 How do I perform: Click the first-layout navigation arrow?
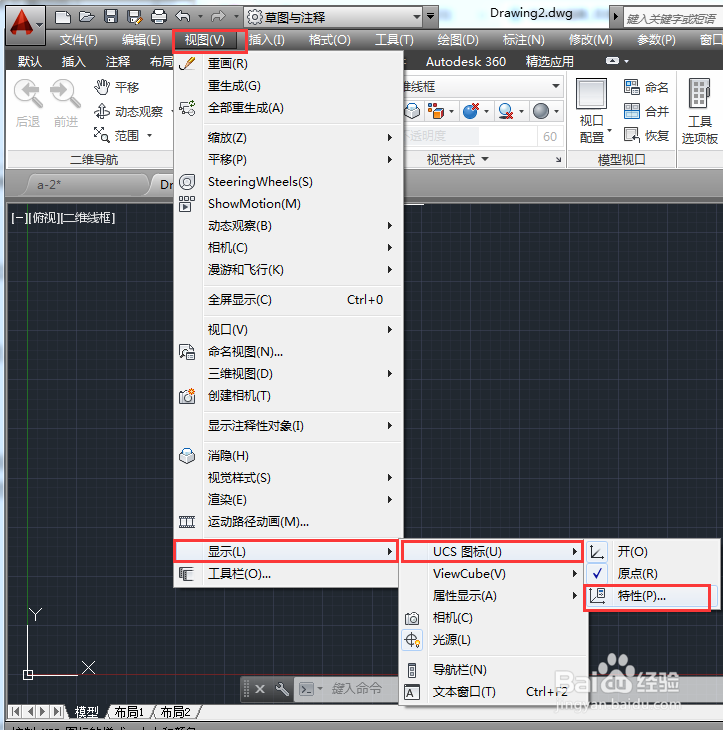click(x=15, y=711)
